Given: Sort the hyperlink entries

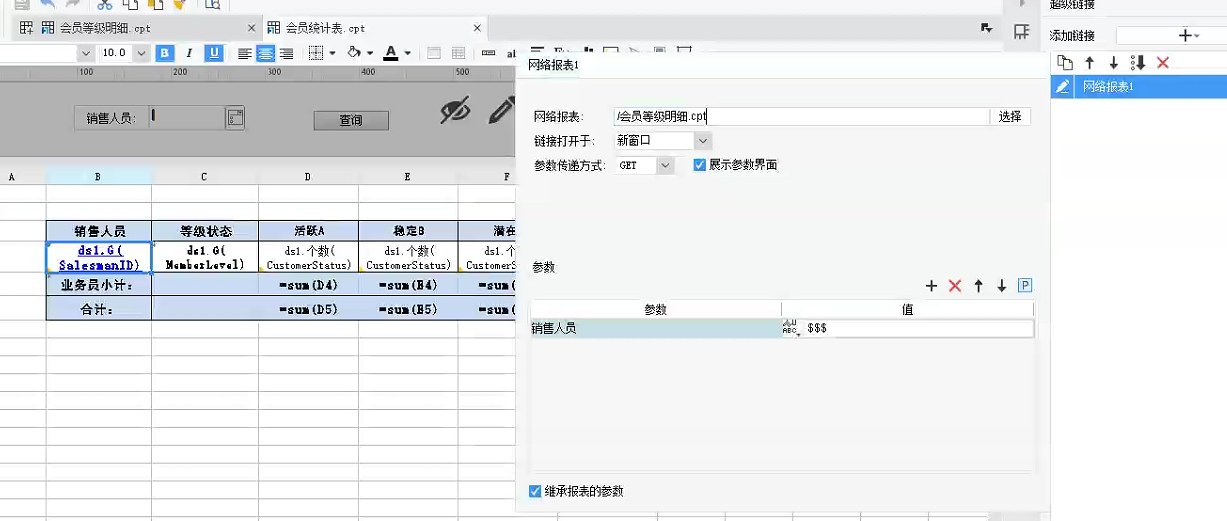Looking at the screenshot, I should 1137,62.
